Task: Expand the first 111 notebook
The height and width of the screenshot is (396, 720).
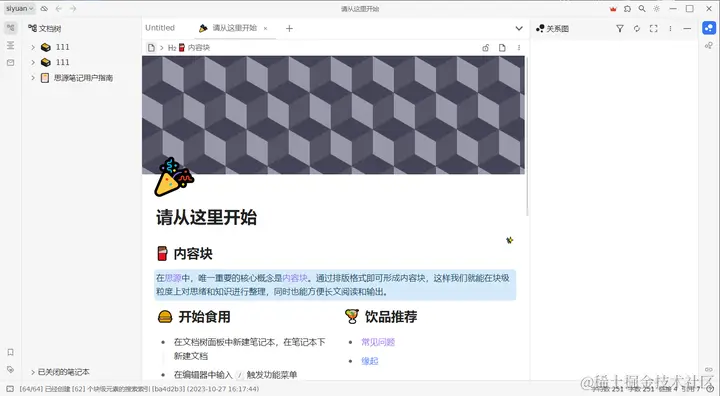Action: (33, 47)
